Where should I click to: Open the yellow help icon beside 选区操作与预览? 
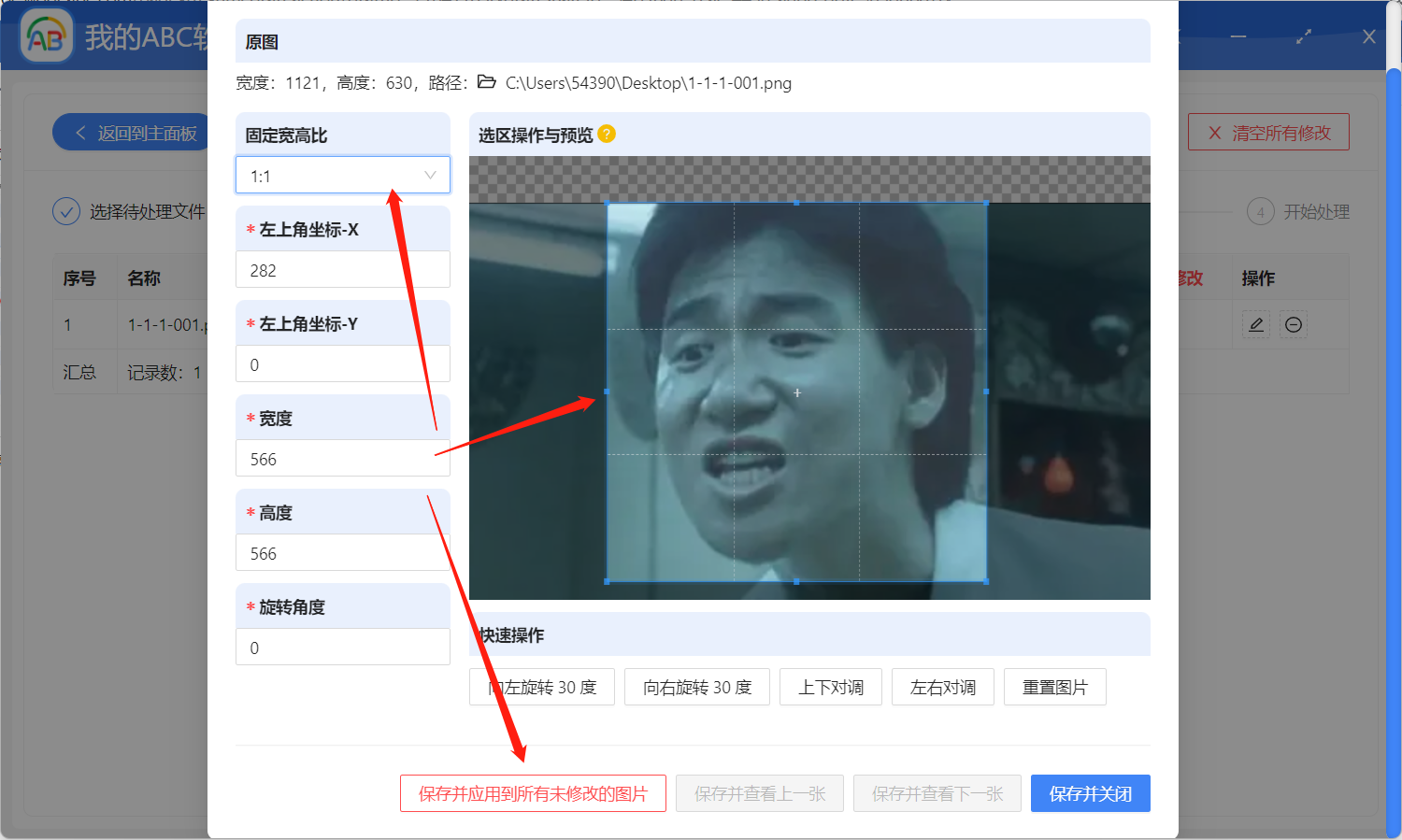[x=608, y=134]
